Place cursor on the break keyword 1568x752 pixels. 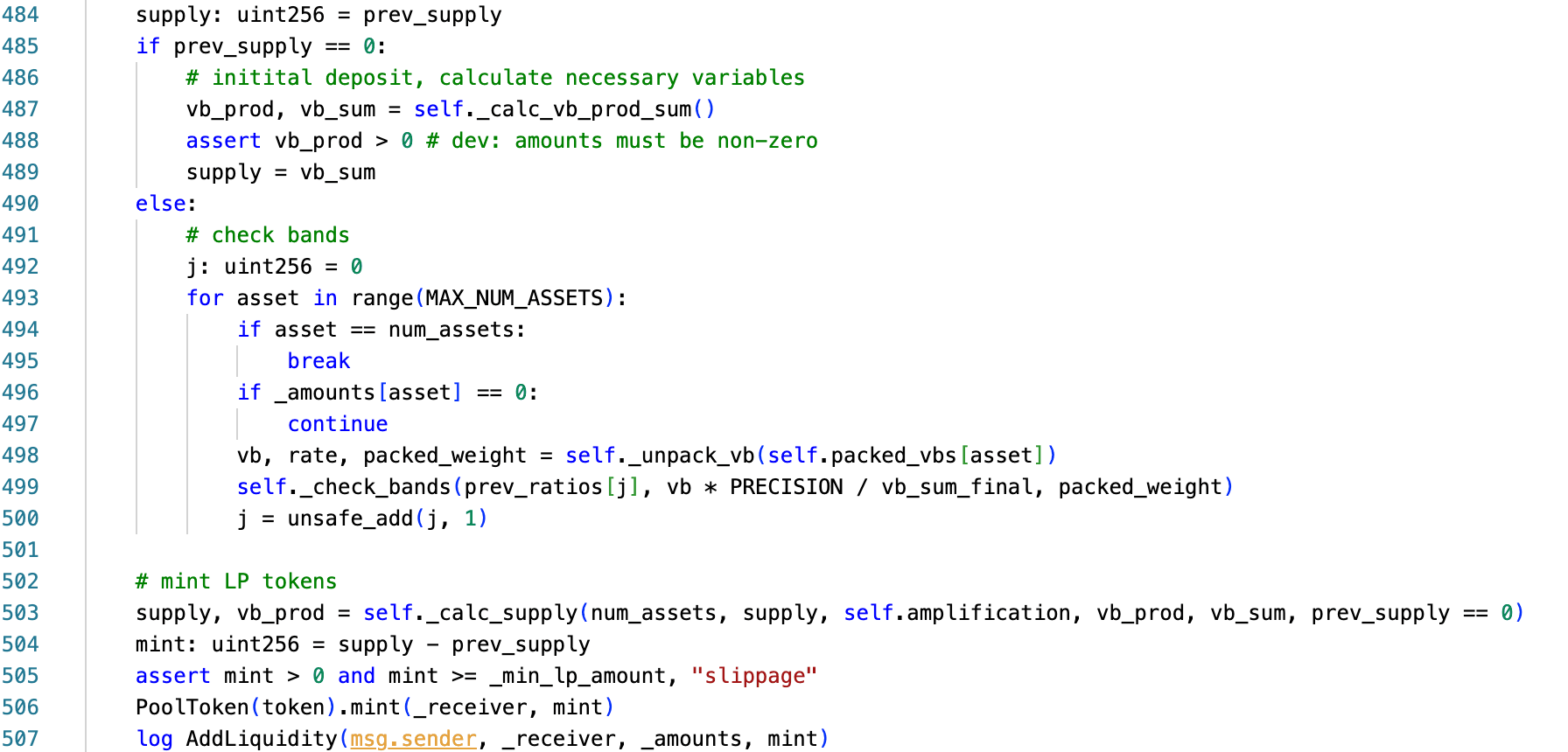[318, 361]
